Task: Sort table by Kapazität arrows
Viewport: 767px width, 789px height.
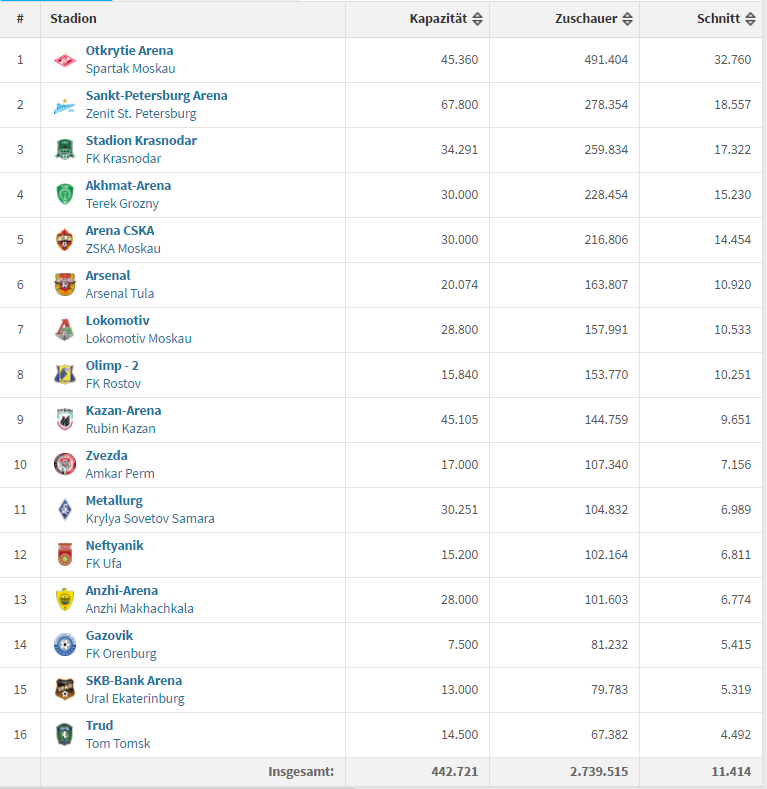Action: [x=478, y=19]
